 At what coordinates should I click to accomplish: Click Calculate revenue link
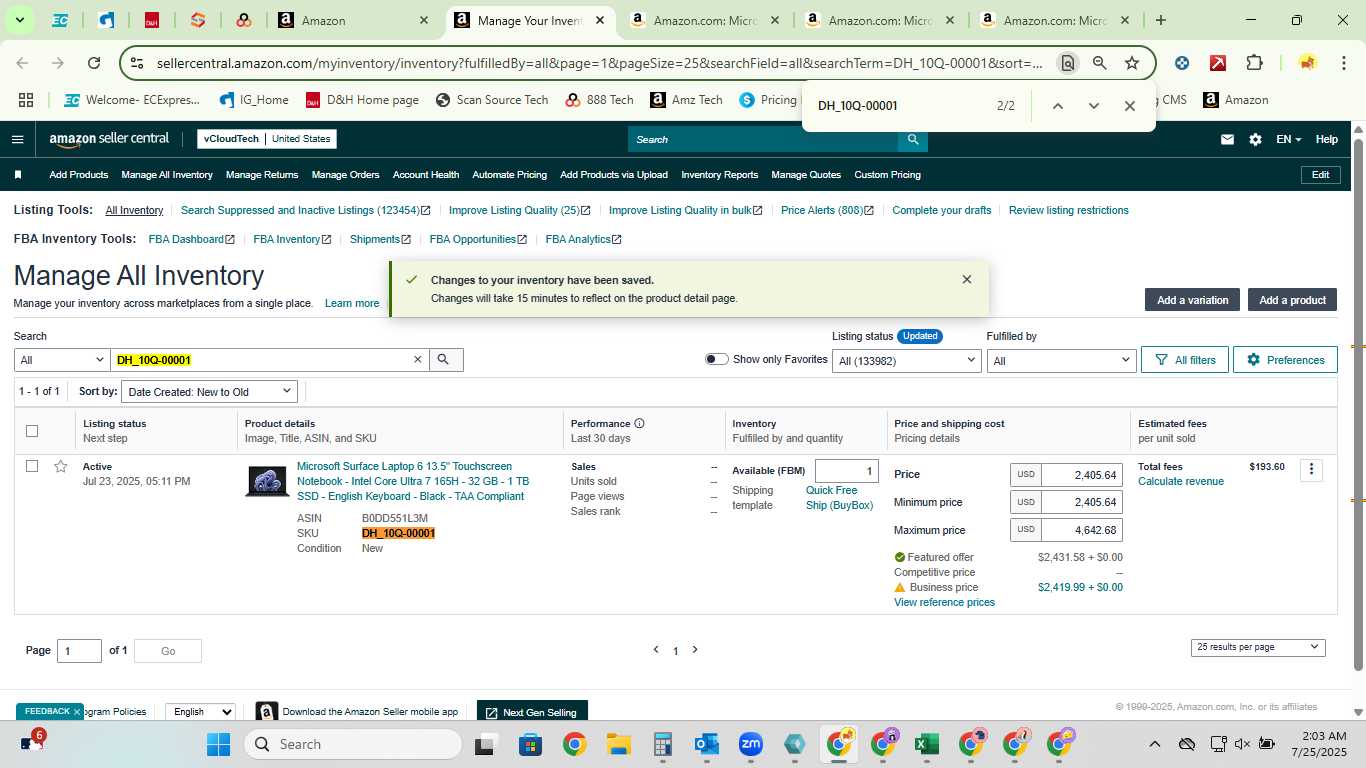[x=1181, y=482]
